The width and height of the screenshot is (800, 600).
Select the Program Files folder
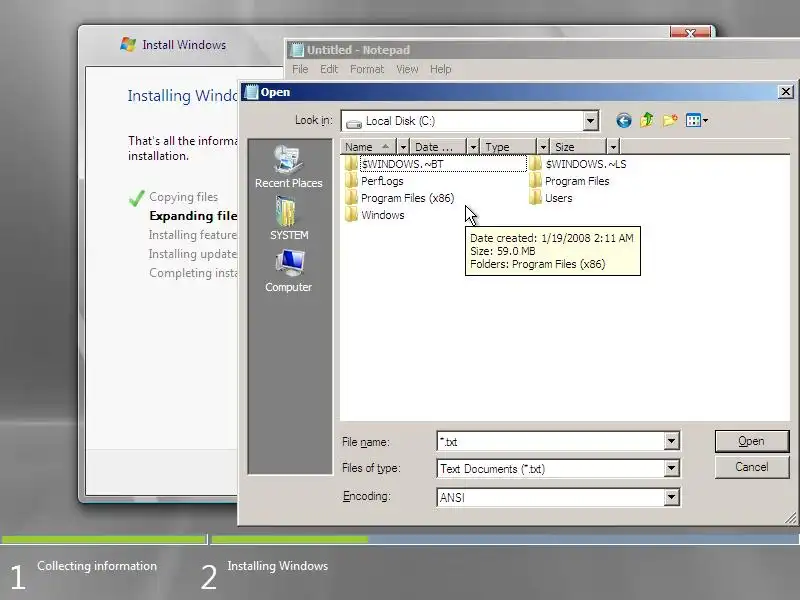(x=569, y=181)
